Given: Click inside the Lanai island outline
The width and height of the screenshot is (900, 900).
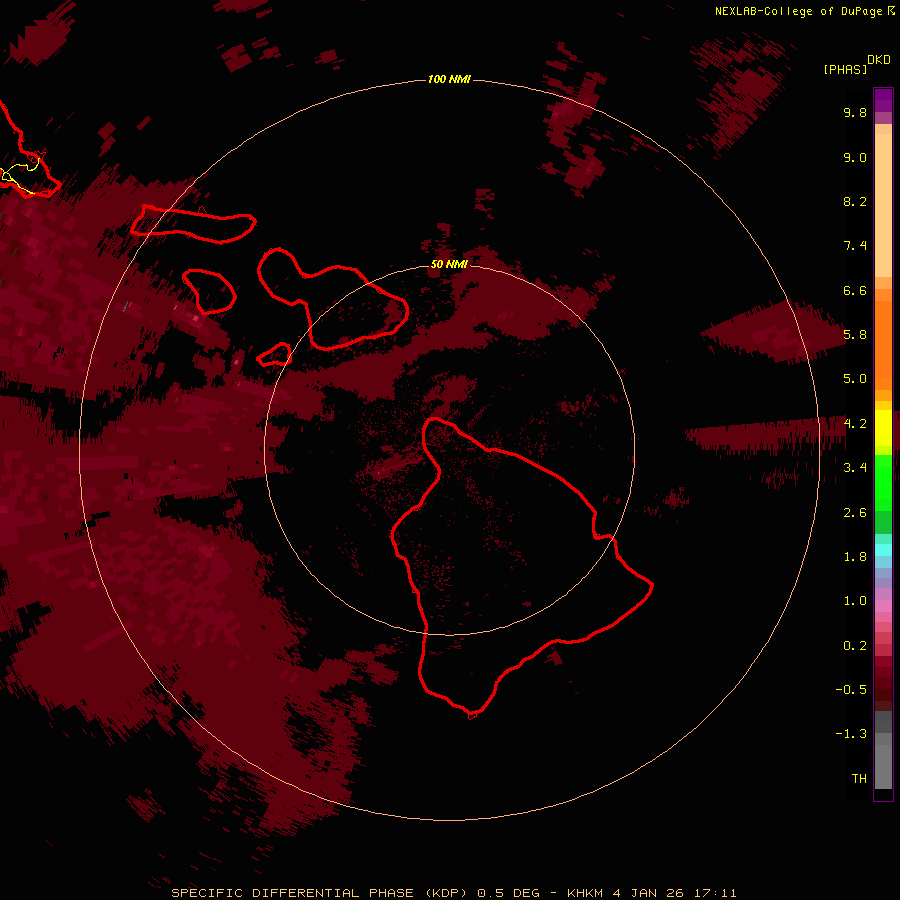Looking at the screenshot, I should click(x=210, y=292).
